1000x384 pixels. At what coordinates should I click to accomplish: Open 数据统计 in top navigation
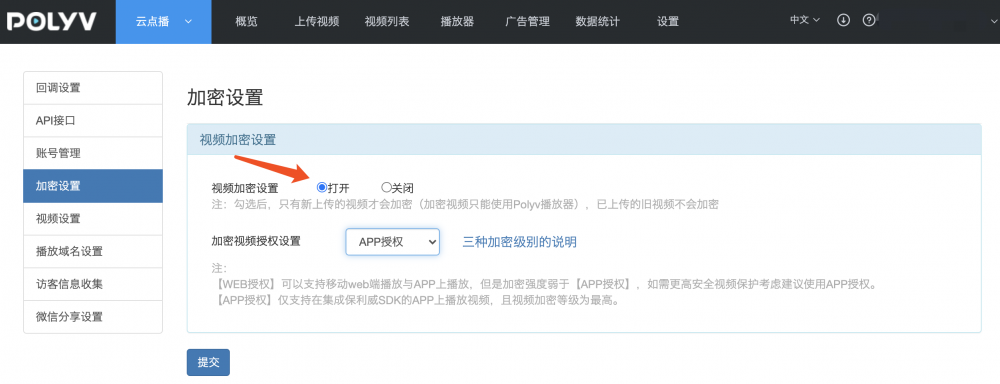598,22
